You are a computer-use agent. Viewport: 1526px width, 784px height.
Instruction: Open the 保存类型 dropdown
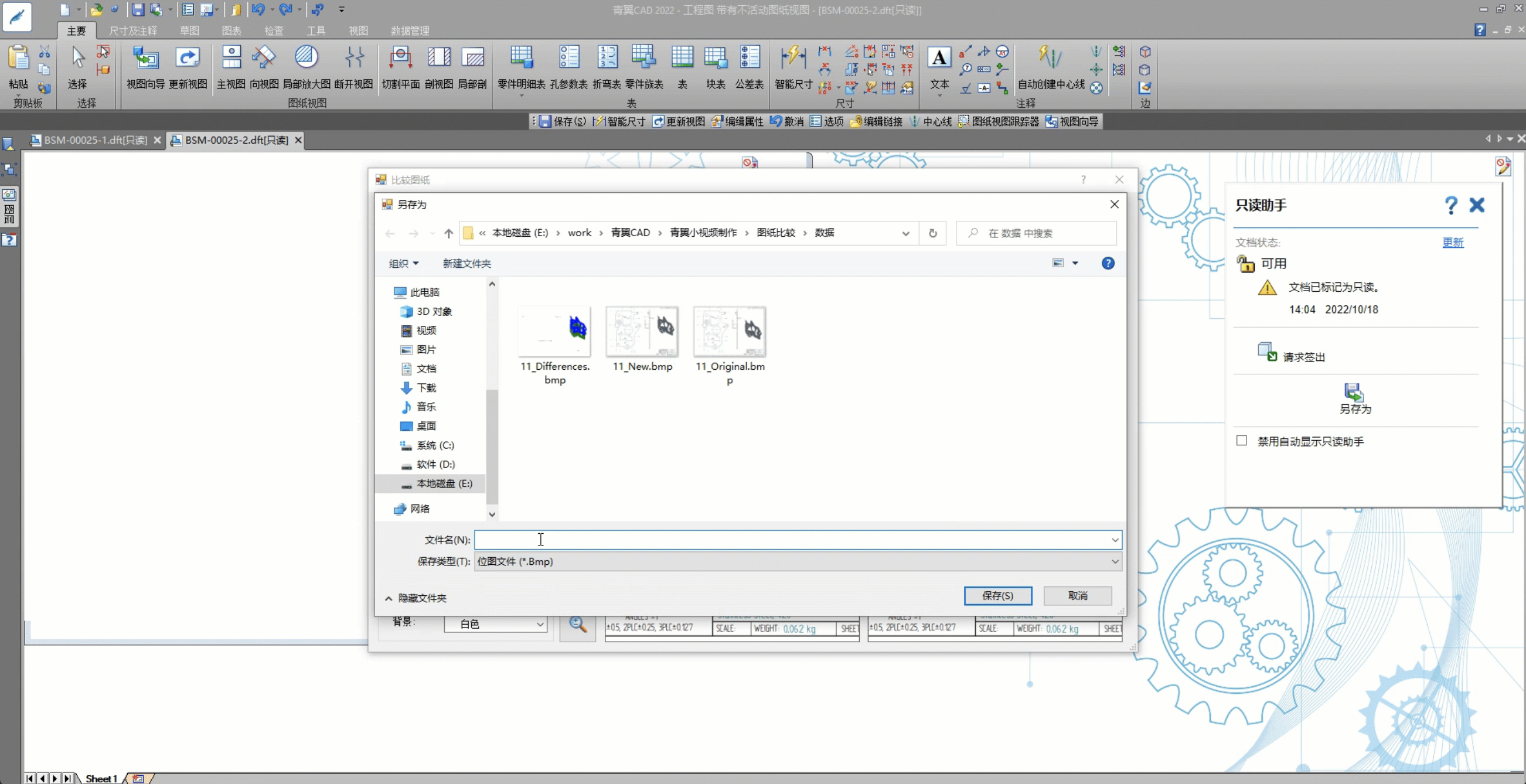click(798, 561)
